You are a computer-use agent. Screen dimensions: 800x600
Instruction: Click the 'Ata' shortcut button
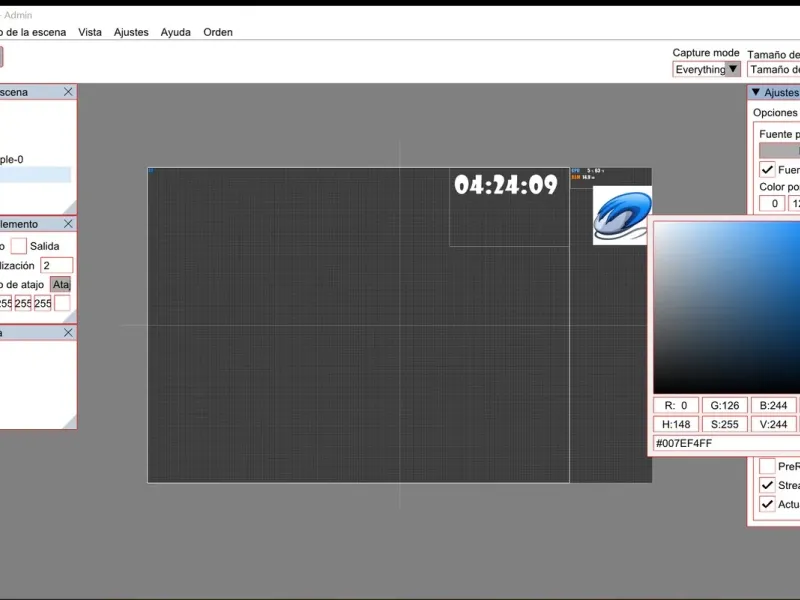tap(61, 285)
